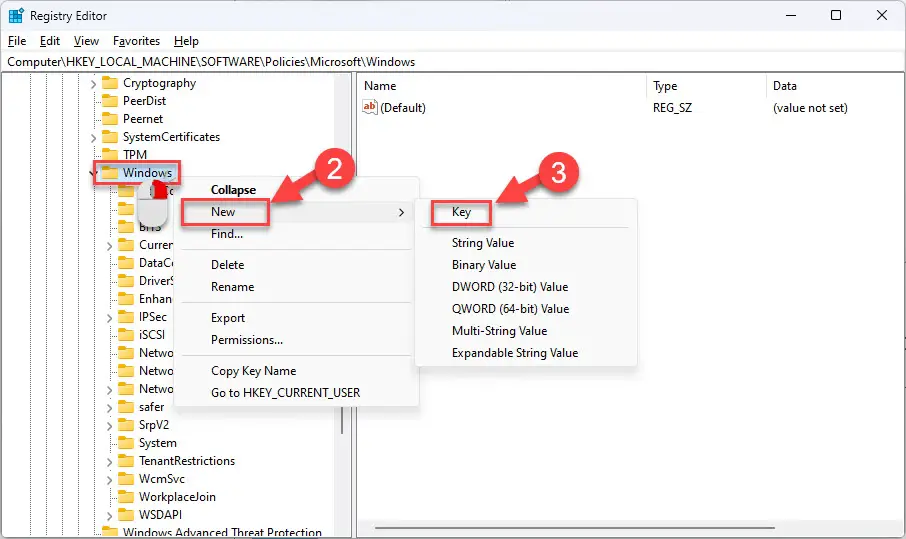This screenshot has width=906, height=539.
Task: Expand the WSDAPI key
Action: (x=109, y=515)
